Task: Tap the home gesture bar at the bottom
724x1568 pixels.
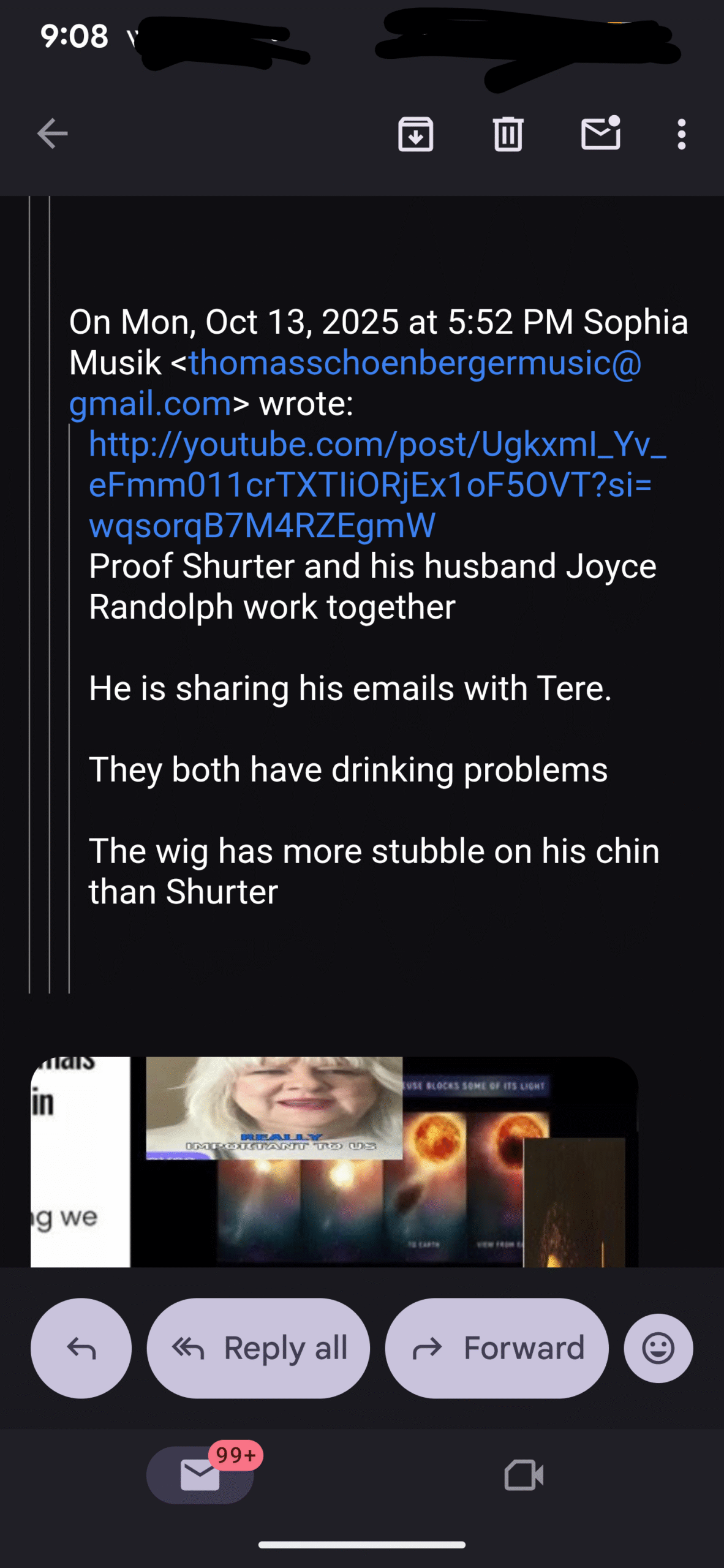Action: click(362, 1545)
